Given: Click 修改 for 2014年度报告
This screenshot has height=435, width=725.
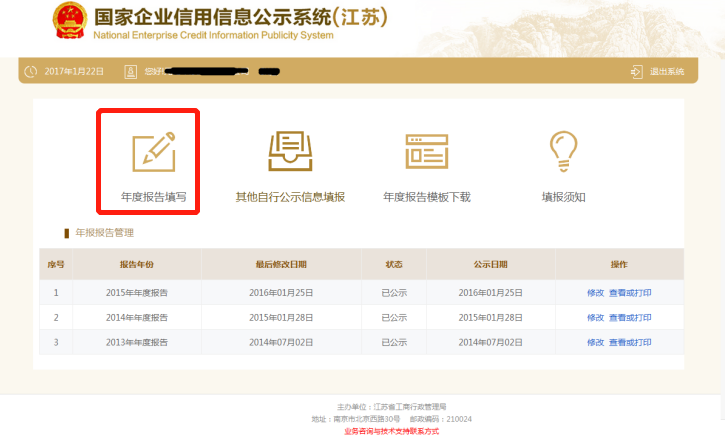Looking at the screenshot, I should click(x=595, y=317).
